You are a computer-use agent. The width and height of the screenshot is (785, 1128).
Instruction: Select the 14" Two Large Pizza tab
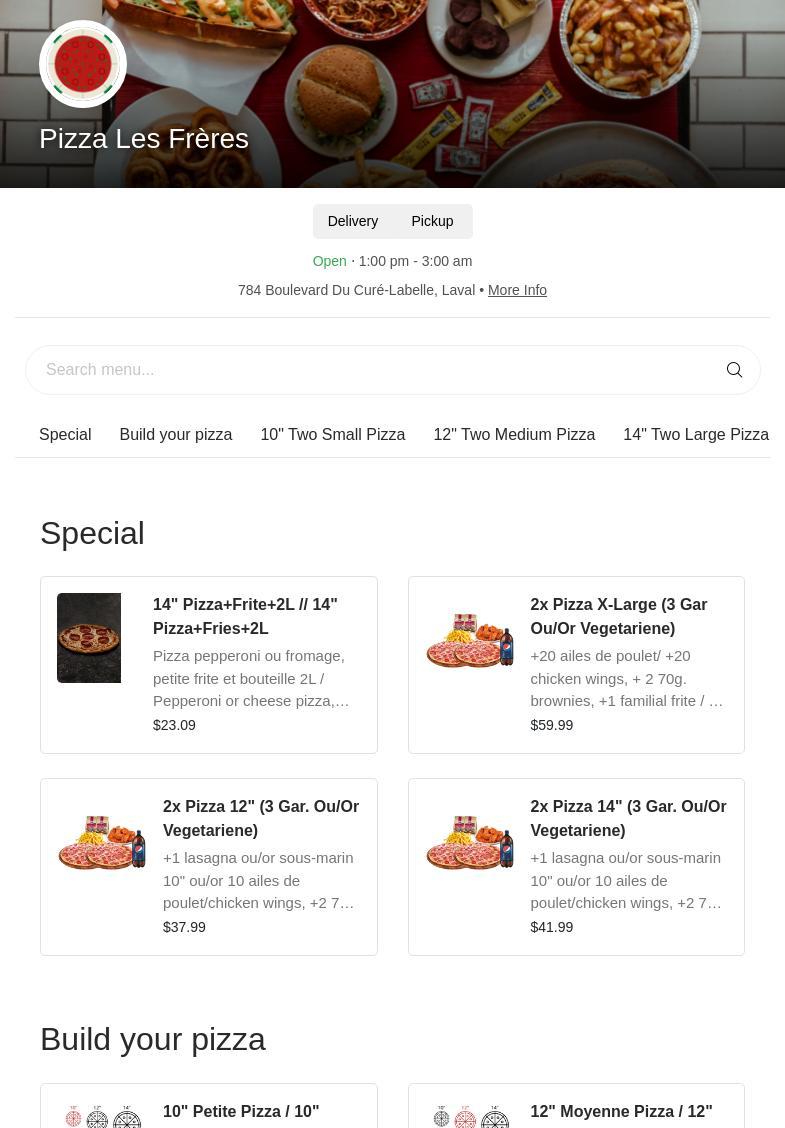[696, 434]
